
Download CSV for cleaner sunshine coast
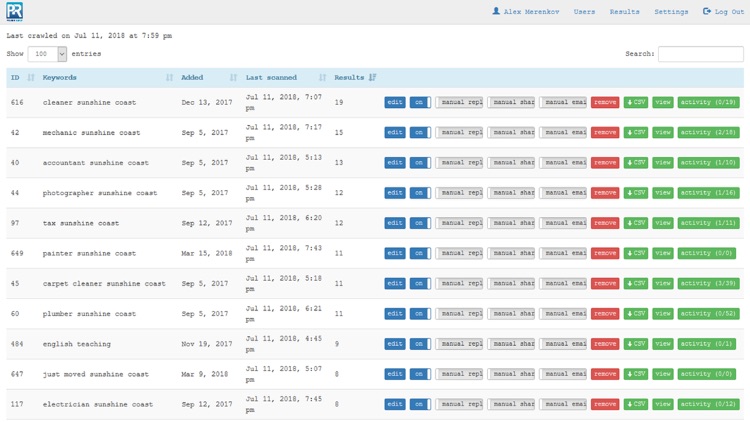click(636, 102)
